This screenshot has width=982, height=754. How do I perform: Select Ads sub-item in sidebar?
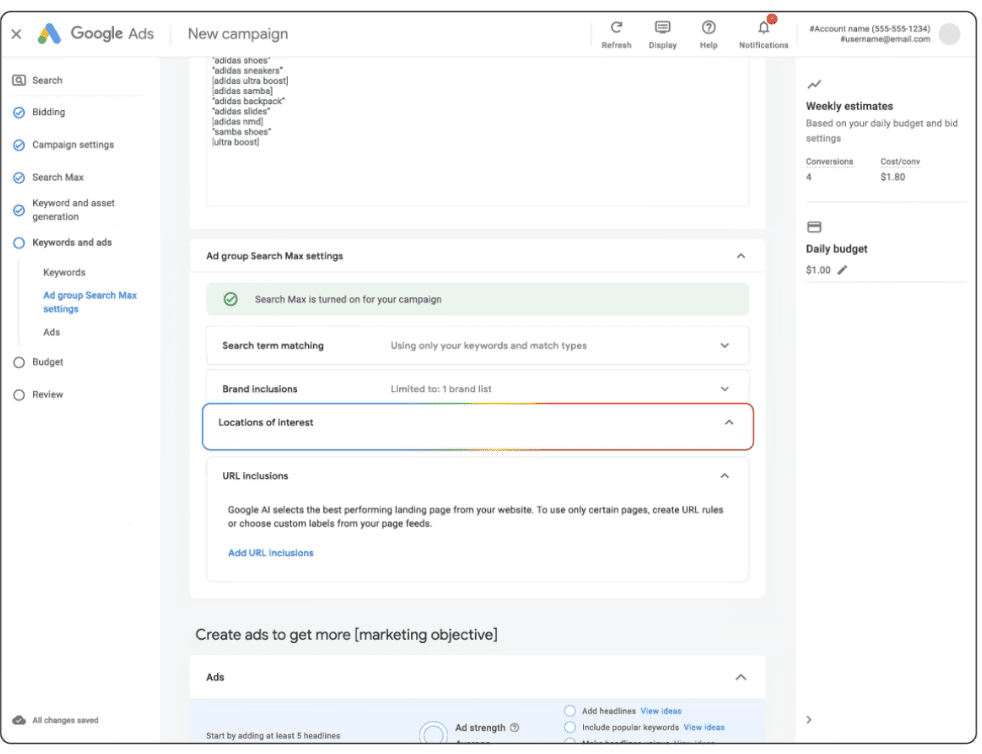pos(51,332)
